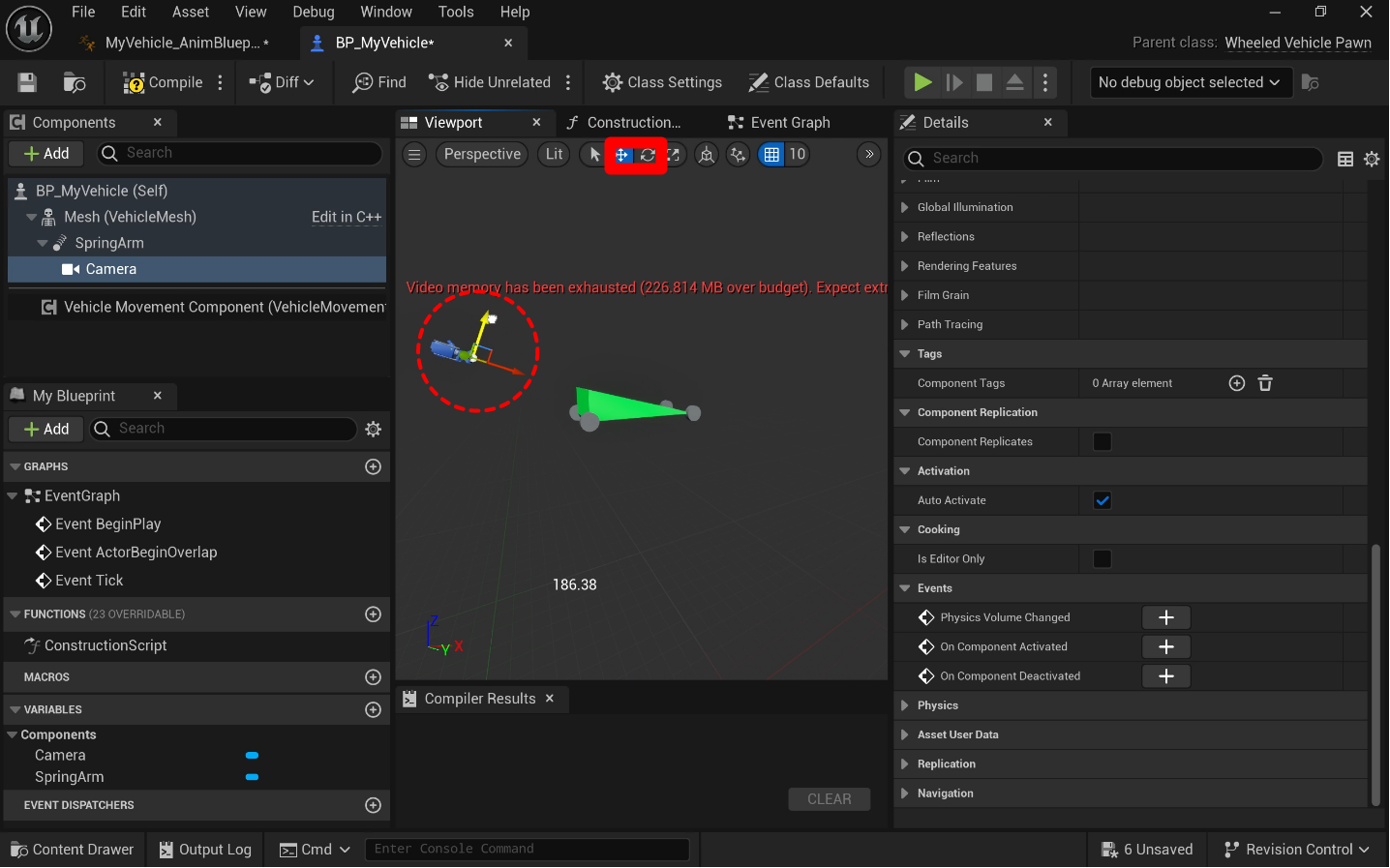Select the Vehicle Movement Component row
This screenshot has height=868, width=1390.
pos(196,307)
